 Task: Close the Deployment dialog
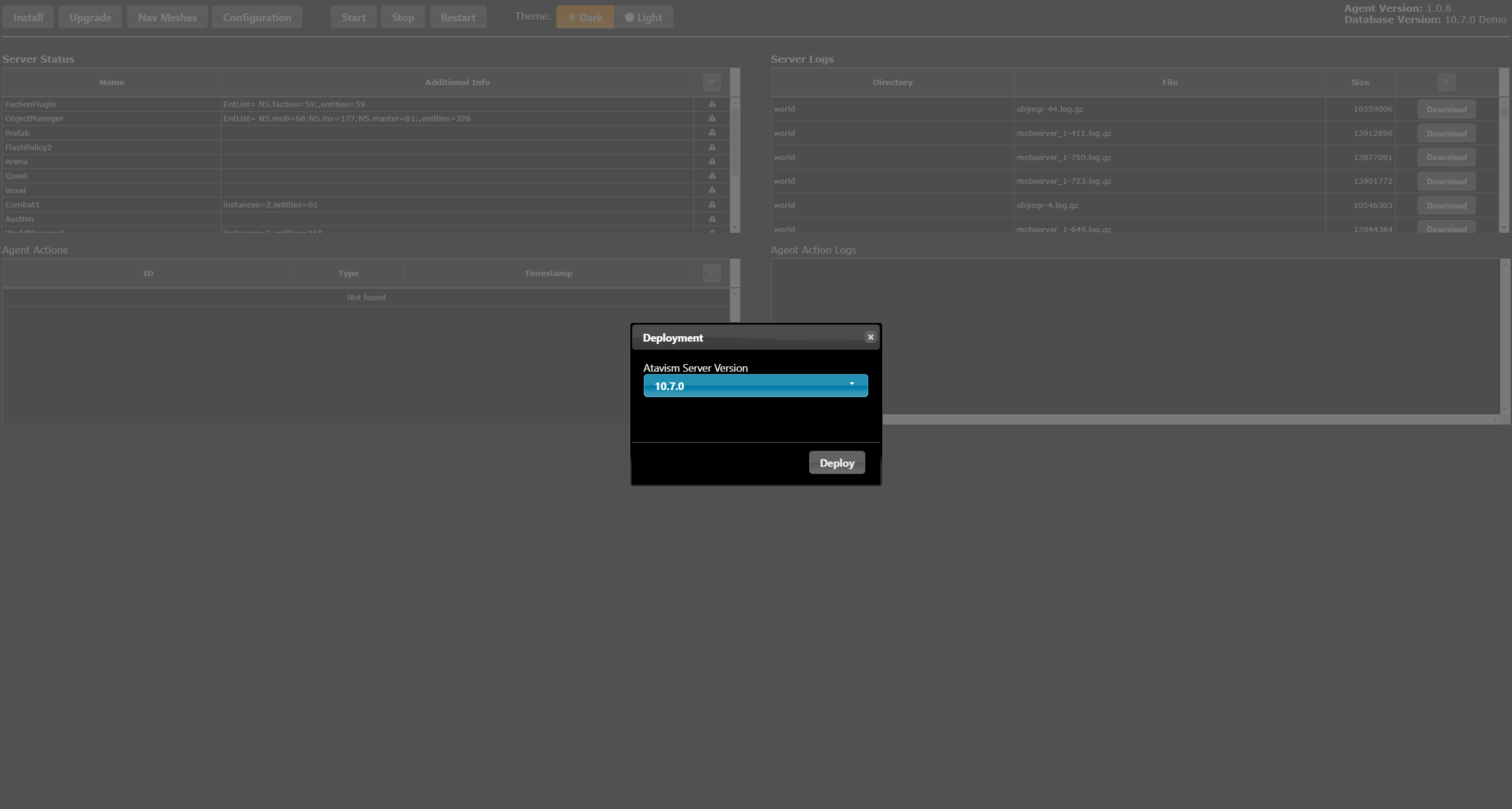point(870,337)
